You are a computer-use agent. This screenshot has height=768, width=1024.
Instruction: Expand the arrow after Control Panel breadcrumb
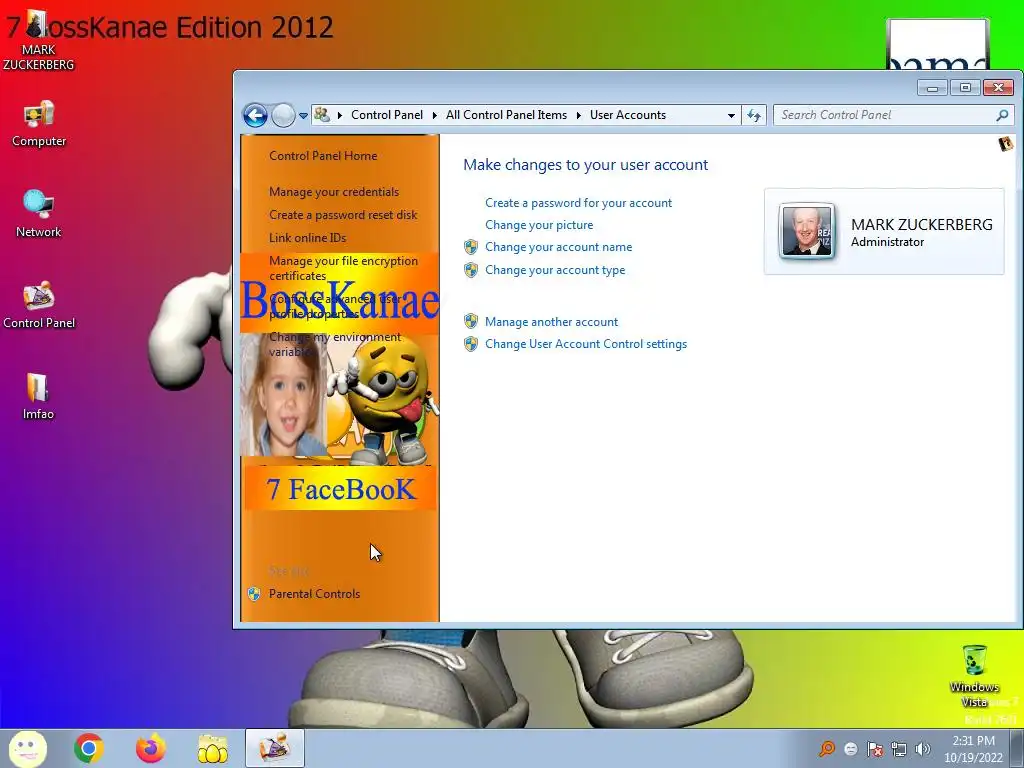(x=434, y=116)
